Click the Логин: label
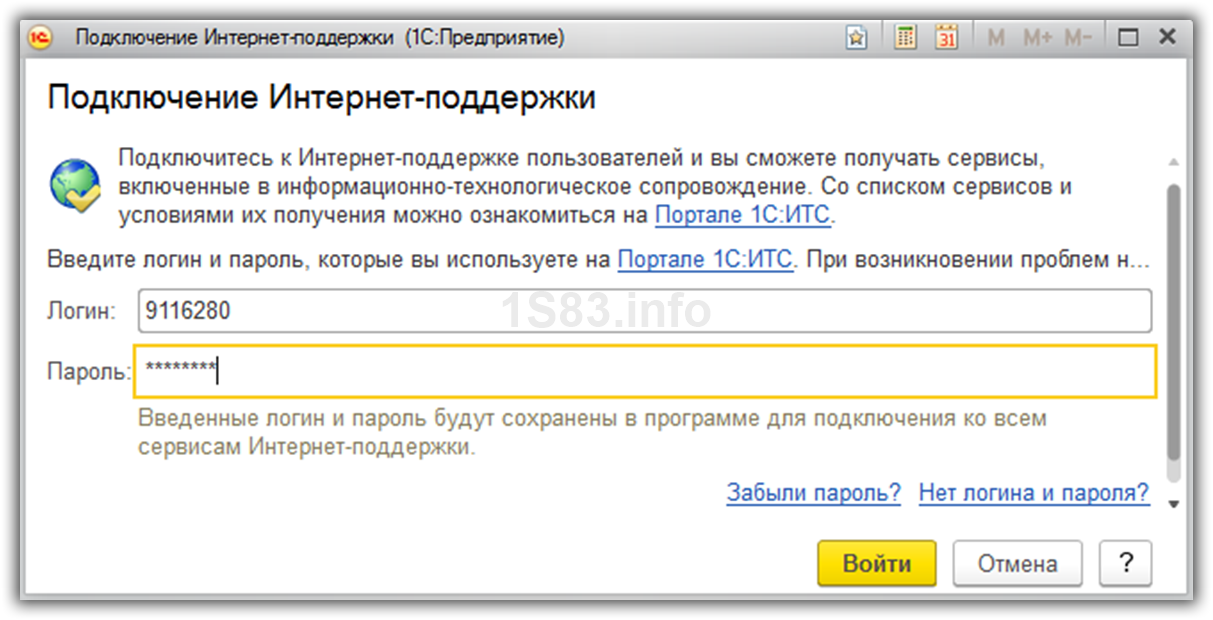 (x=82, y=311)
